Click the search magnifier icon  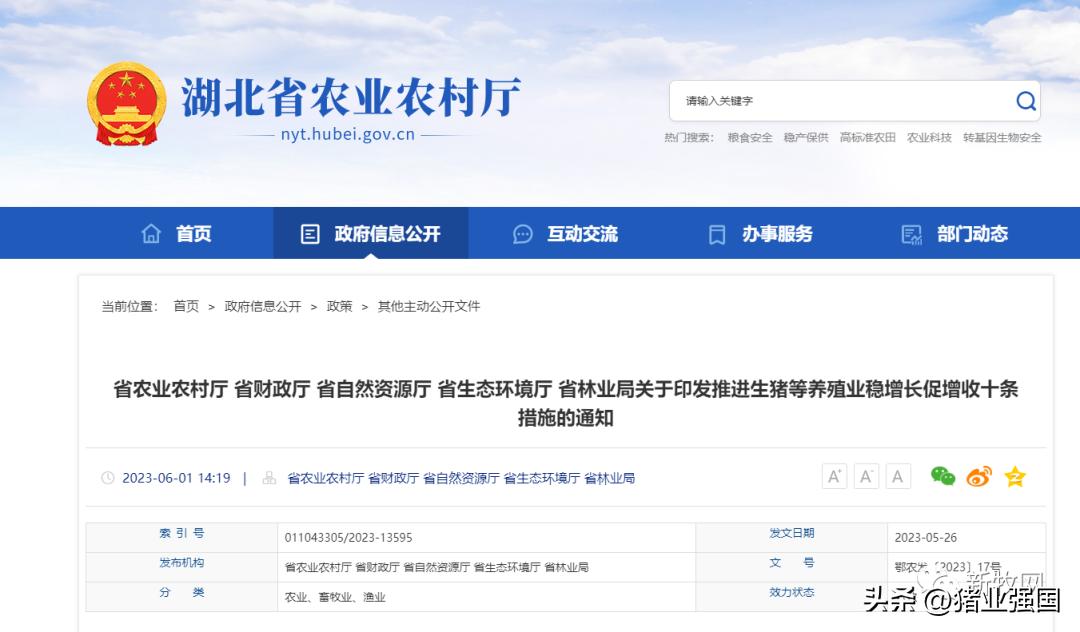coord(1025,101)
